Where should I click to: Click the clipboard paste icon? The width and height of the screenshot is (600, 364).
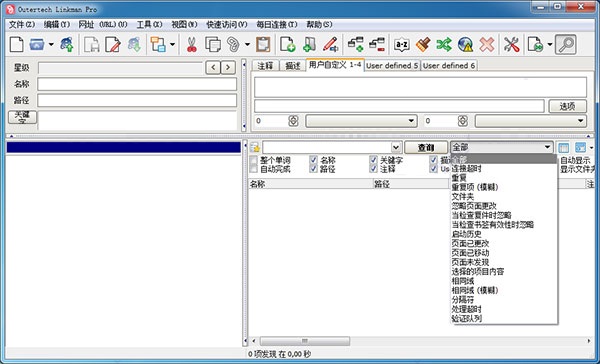[x=263, y=44]
